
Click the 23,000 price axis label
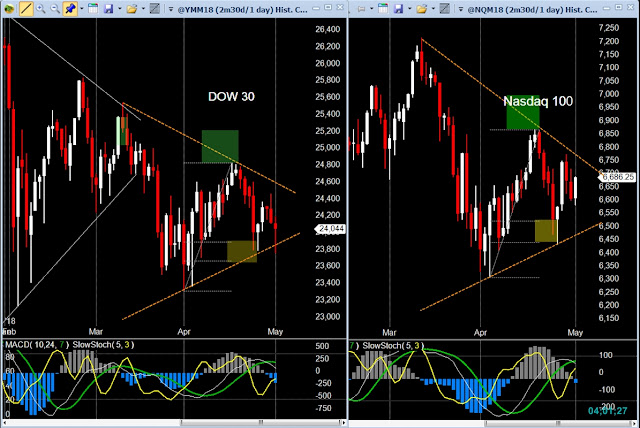coord(327,316)
